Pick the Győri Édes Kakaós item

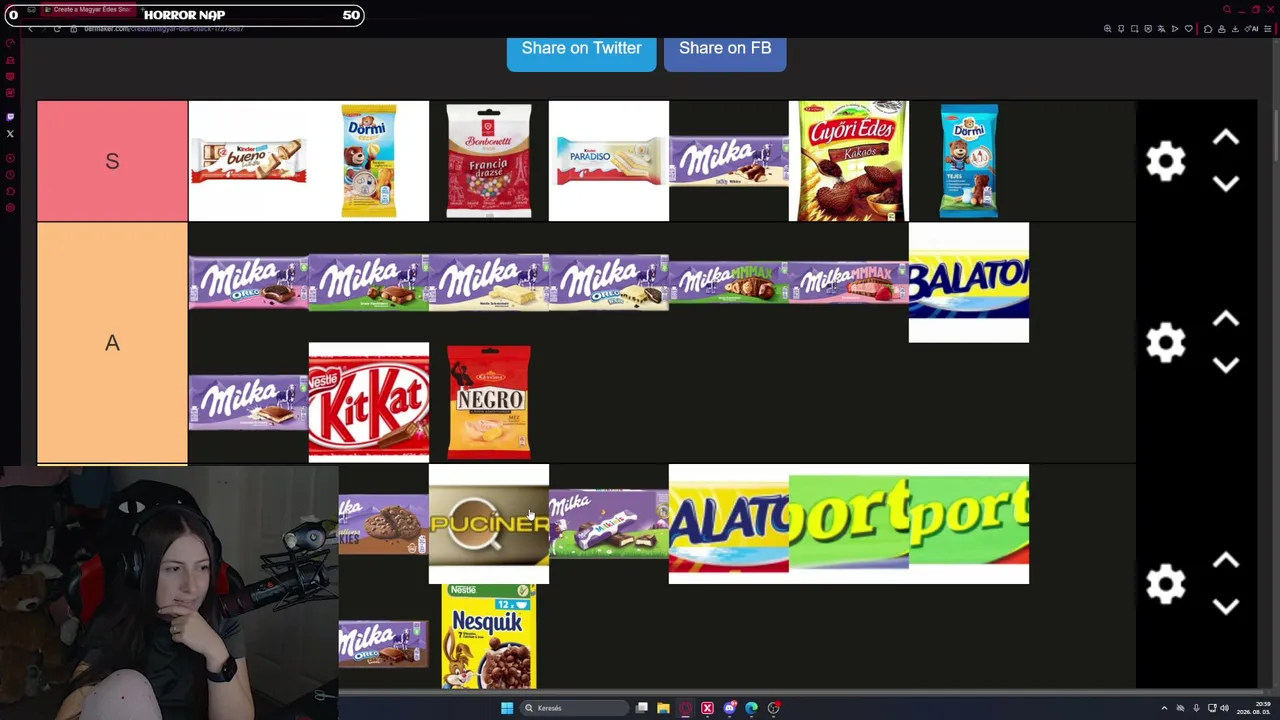849,161
